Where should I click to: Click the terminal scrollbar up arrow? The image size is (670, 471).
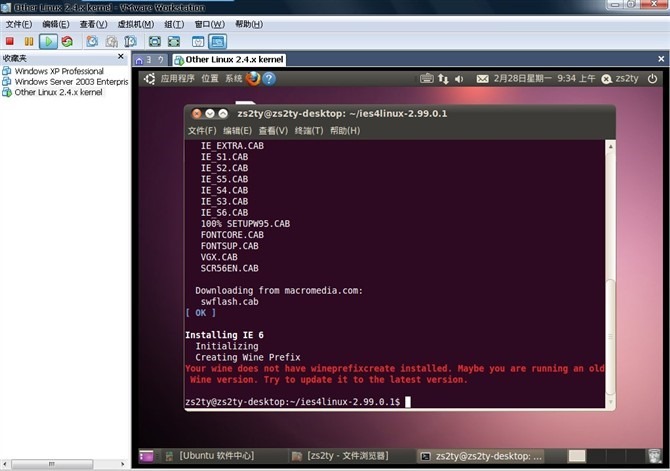point(611,147)
